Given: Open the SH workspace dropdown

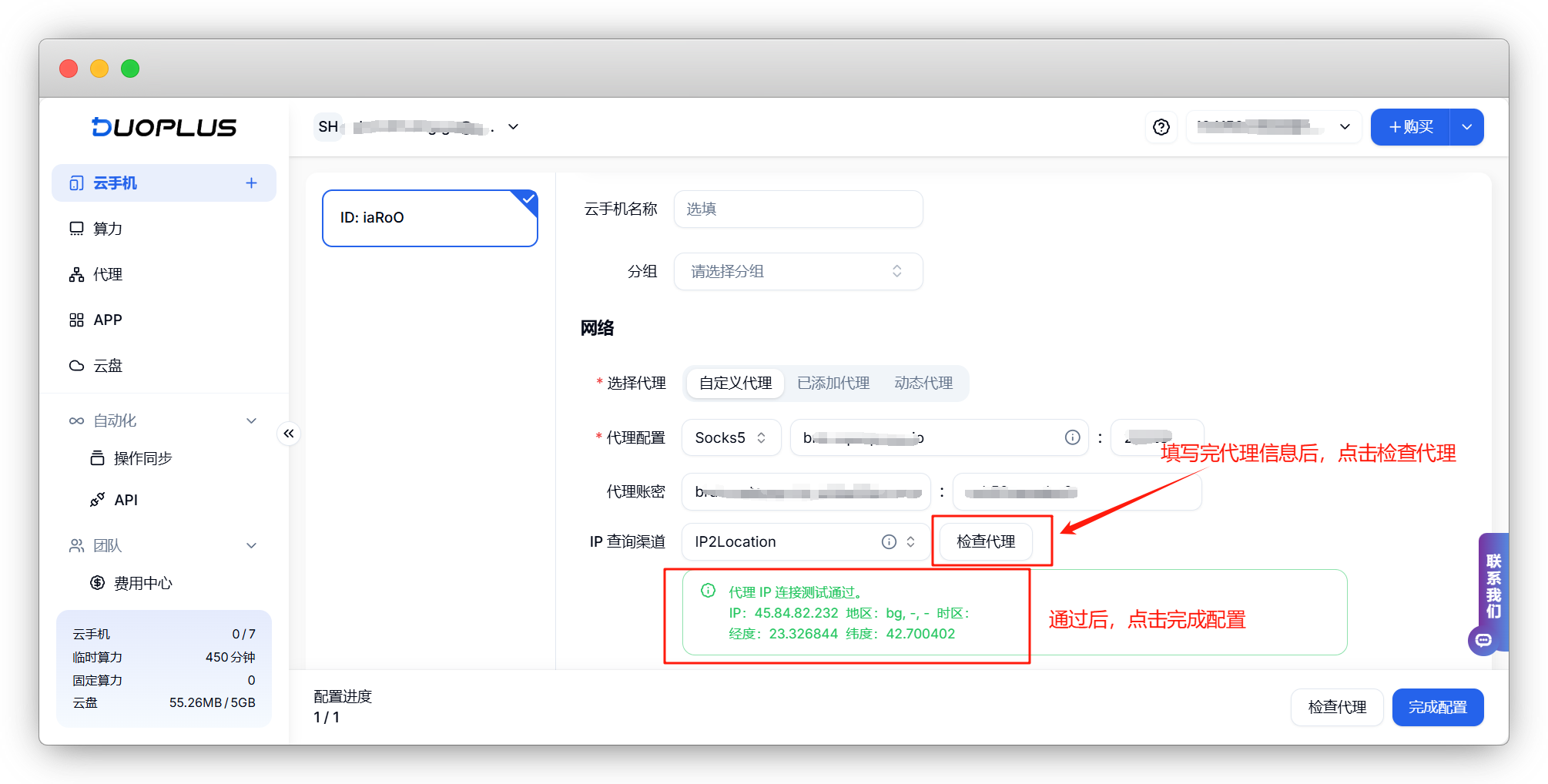Looking at the screenshot, I should (418, 127).
